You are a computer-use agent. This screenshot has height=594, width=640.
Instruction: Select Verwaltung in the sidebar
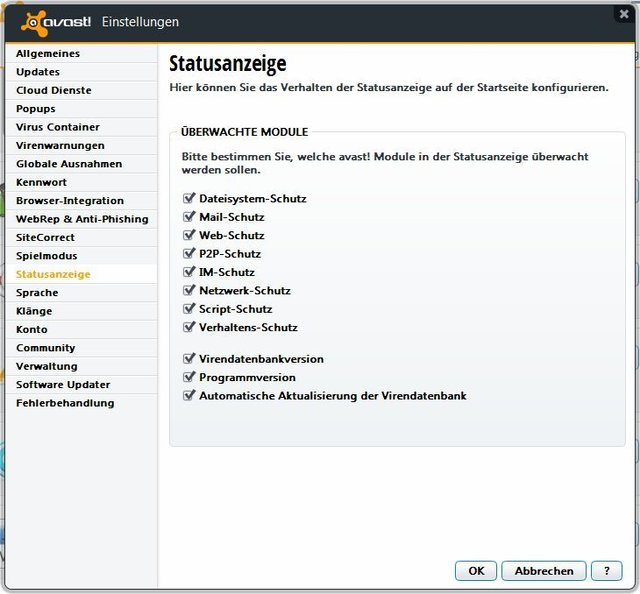coord(81,366)
